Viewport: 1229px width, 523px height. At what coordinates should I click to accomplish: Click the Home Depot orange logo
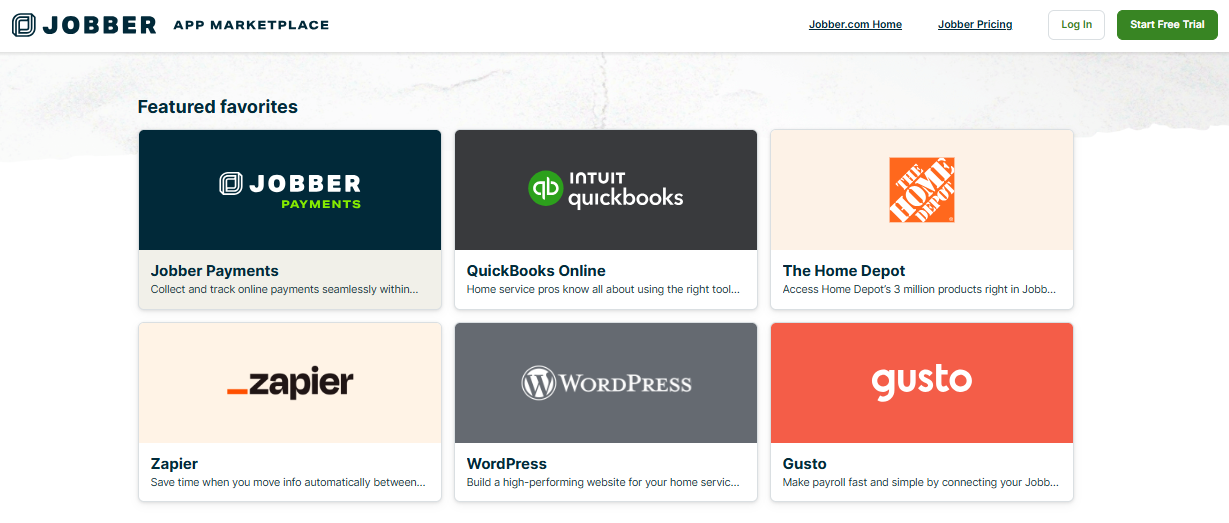tap(922, 190)
